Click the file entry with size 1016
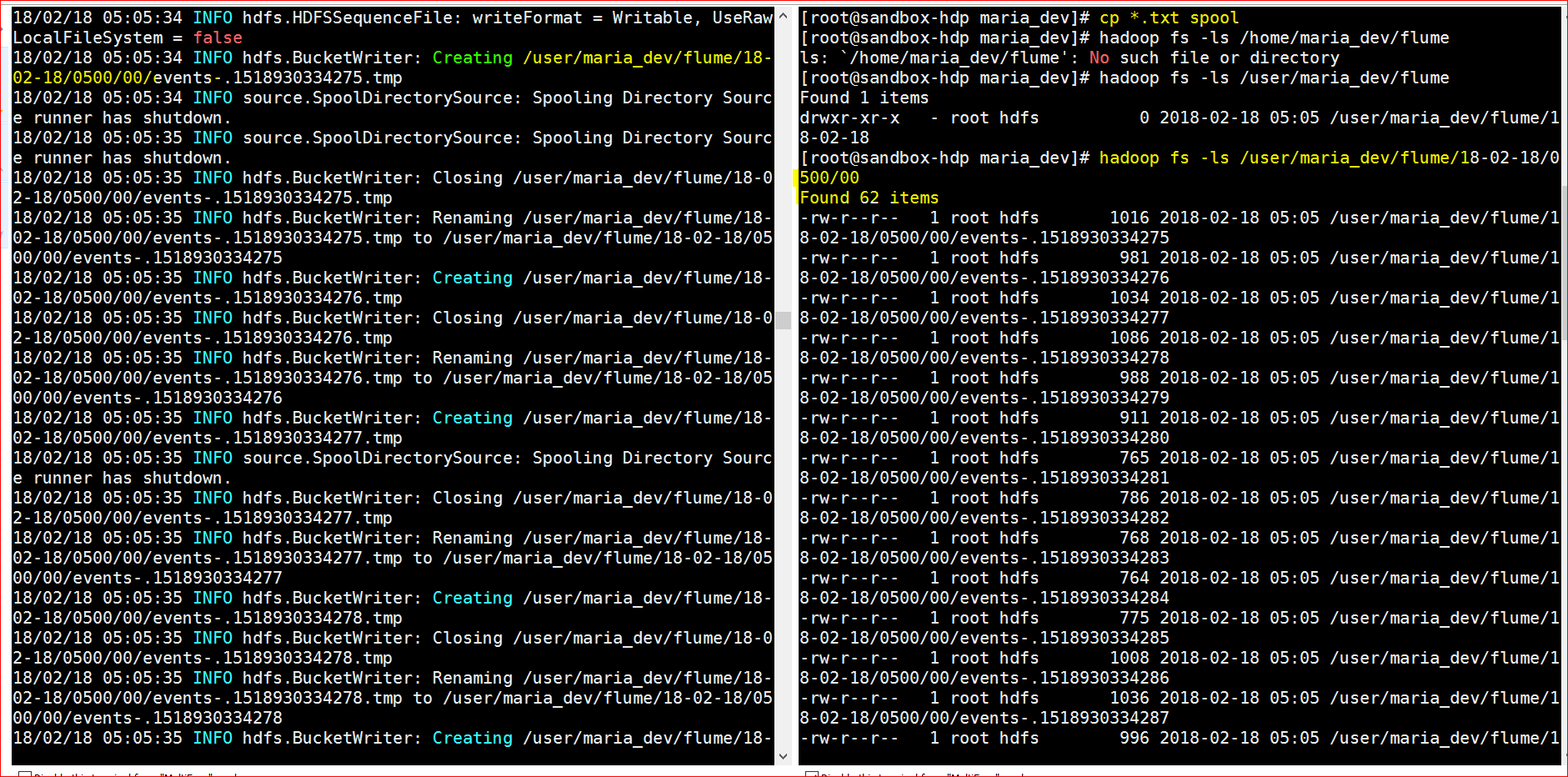The width and height of the screenshot is (1568, 777). click(x=1179, y=228)
